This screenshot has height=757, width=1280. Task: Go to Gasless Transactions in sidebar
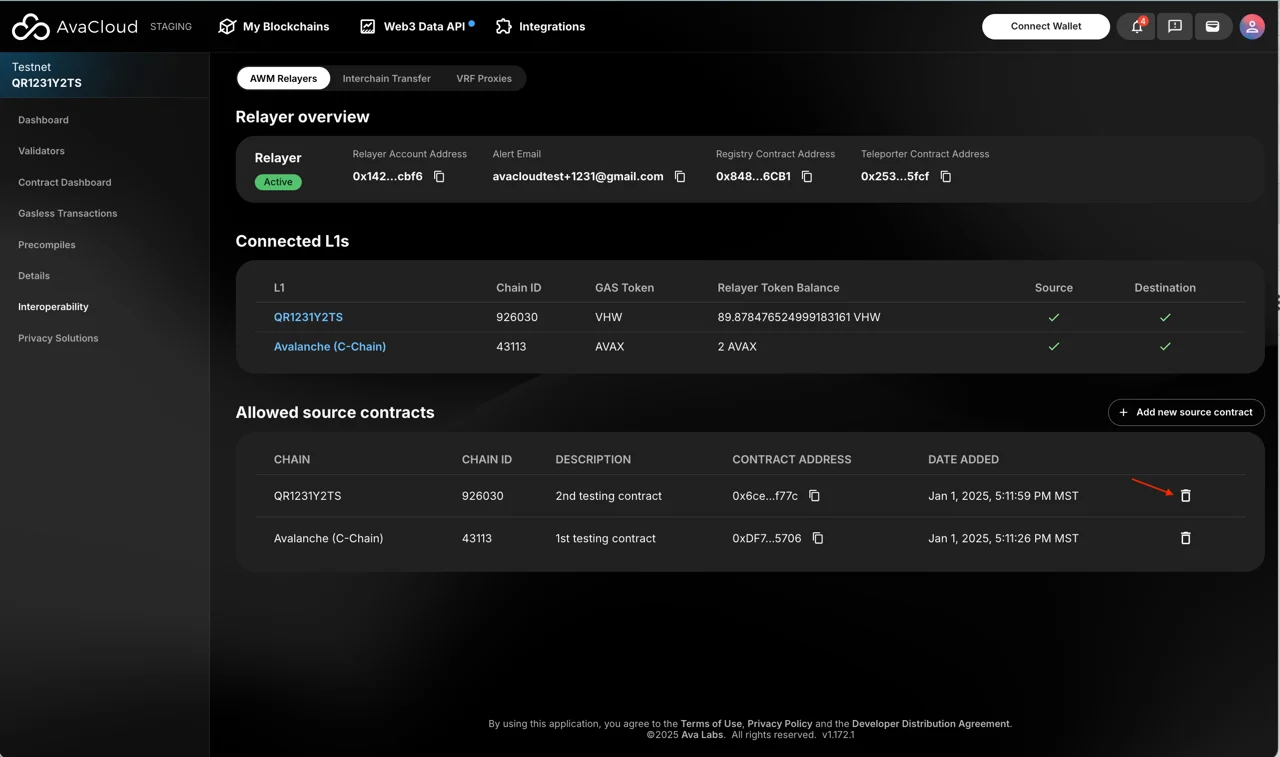67,213
